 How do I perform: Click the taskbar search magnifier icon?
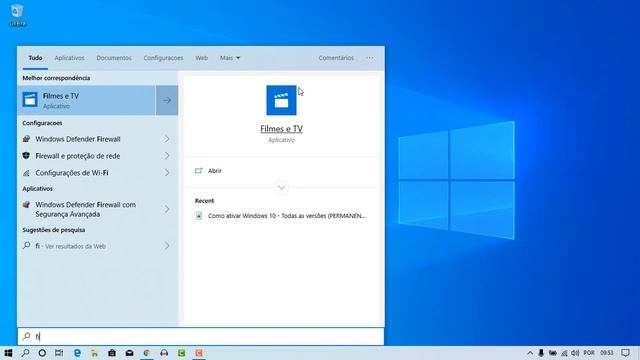point(25,353)
